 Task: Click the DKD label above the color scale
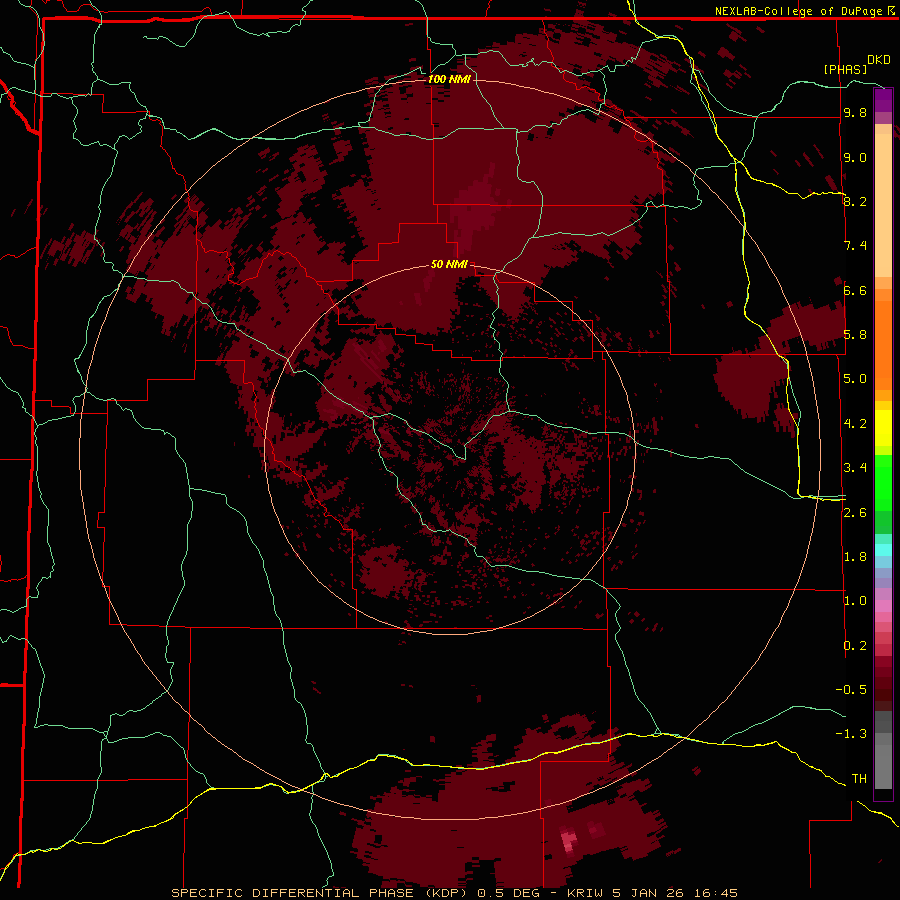[x=879, y=60]
